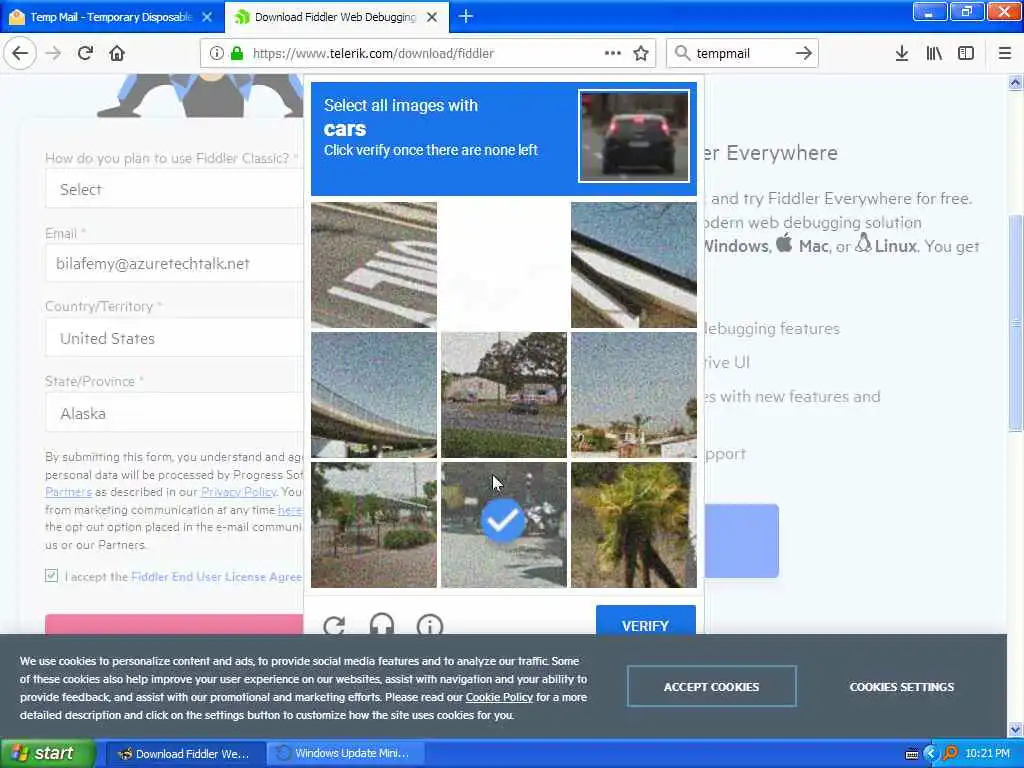Click the page scrollbar down arrow
1024x768 pixels.
pos(1015,729)
